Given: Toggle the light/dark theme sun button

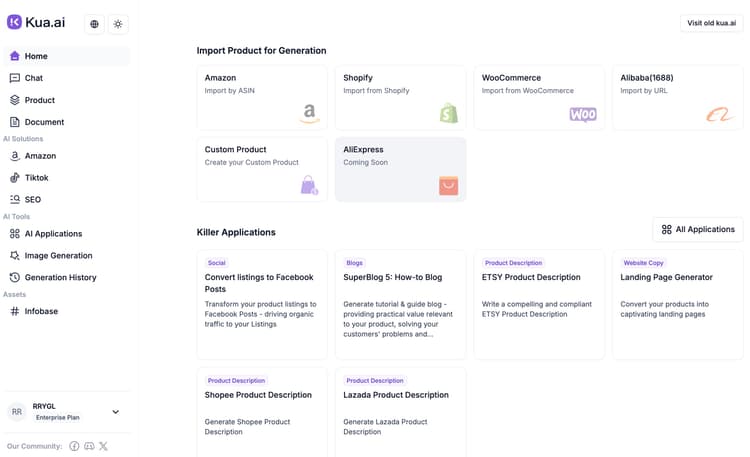Looking at the screenshot, I should click(x=118, y=24).
